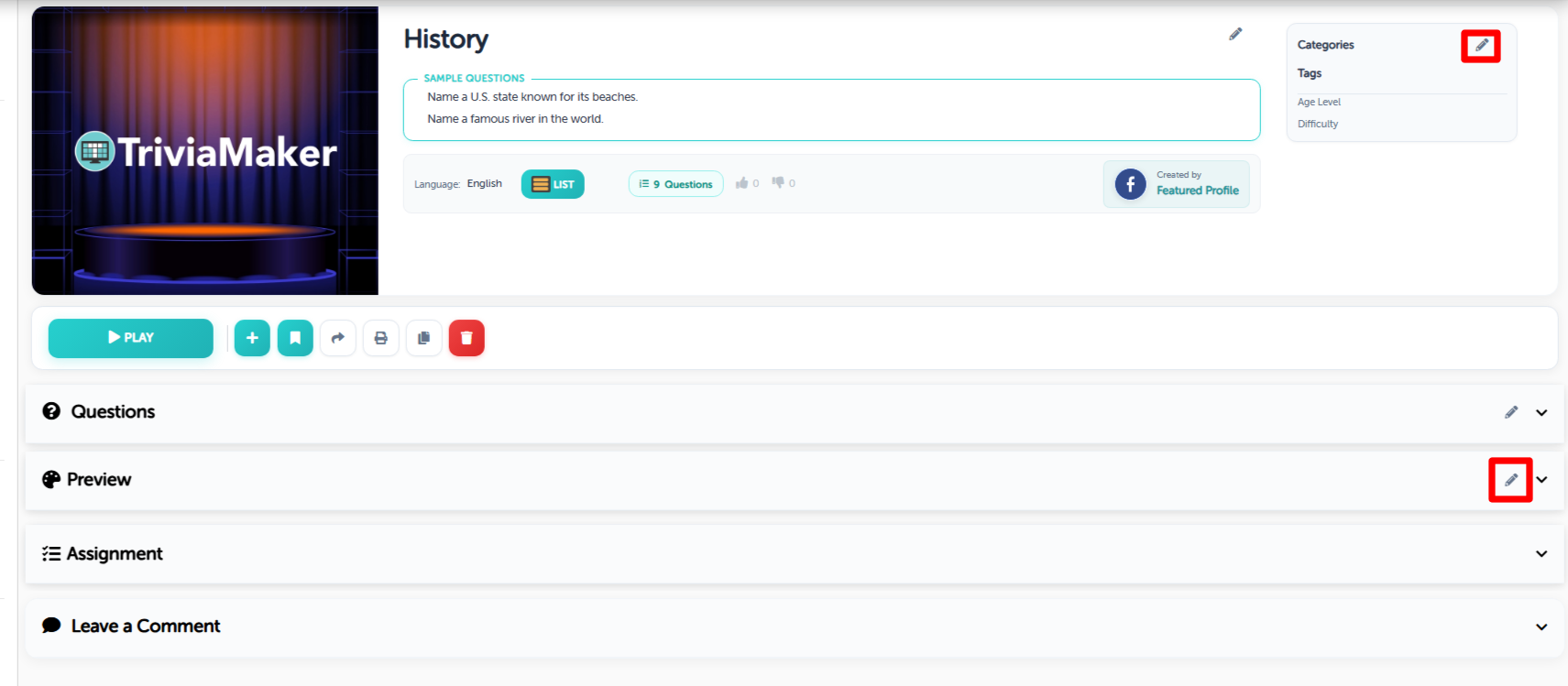Image resolution: width=1568 pixels, height=686 pixels.
Task: Edit Preview section with pencil icon
Action: (1511, 480)
